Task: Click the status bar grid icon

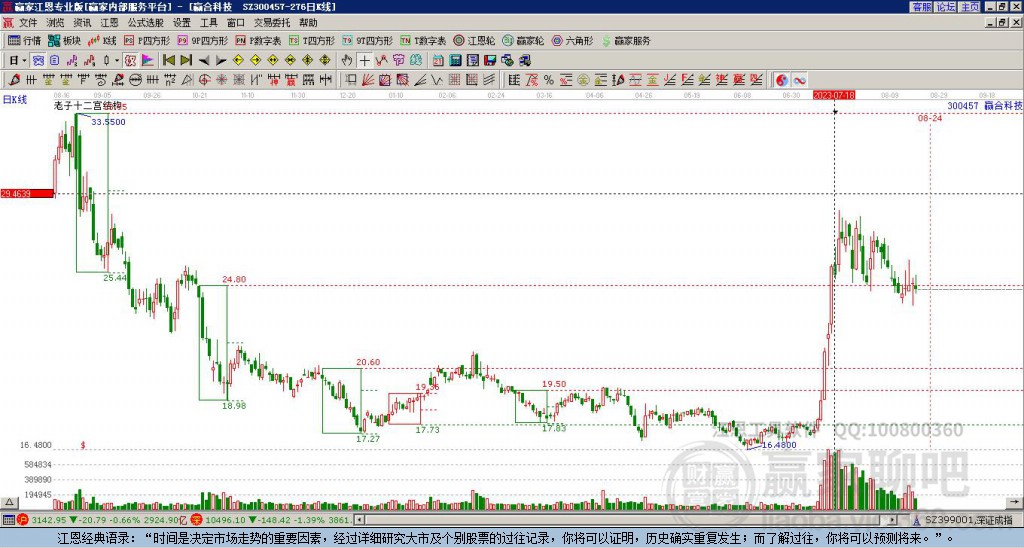Action: pyautogui.click(x=8, y=520)
